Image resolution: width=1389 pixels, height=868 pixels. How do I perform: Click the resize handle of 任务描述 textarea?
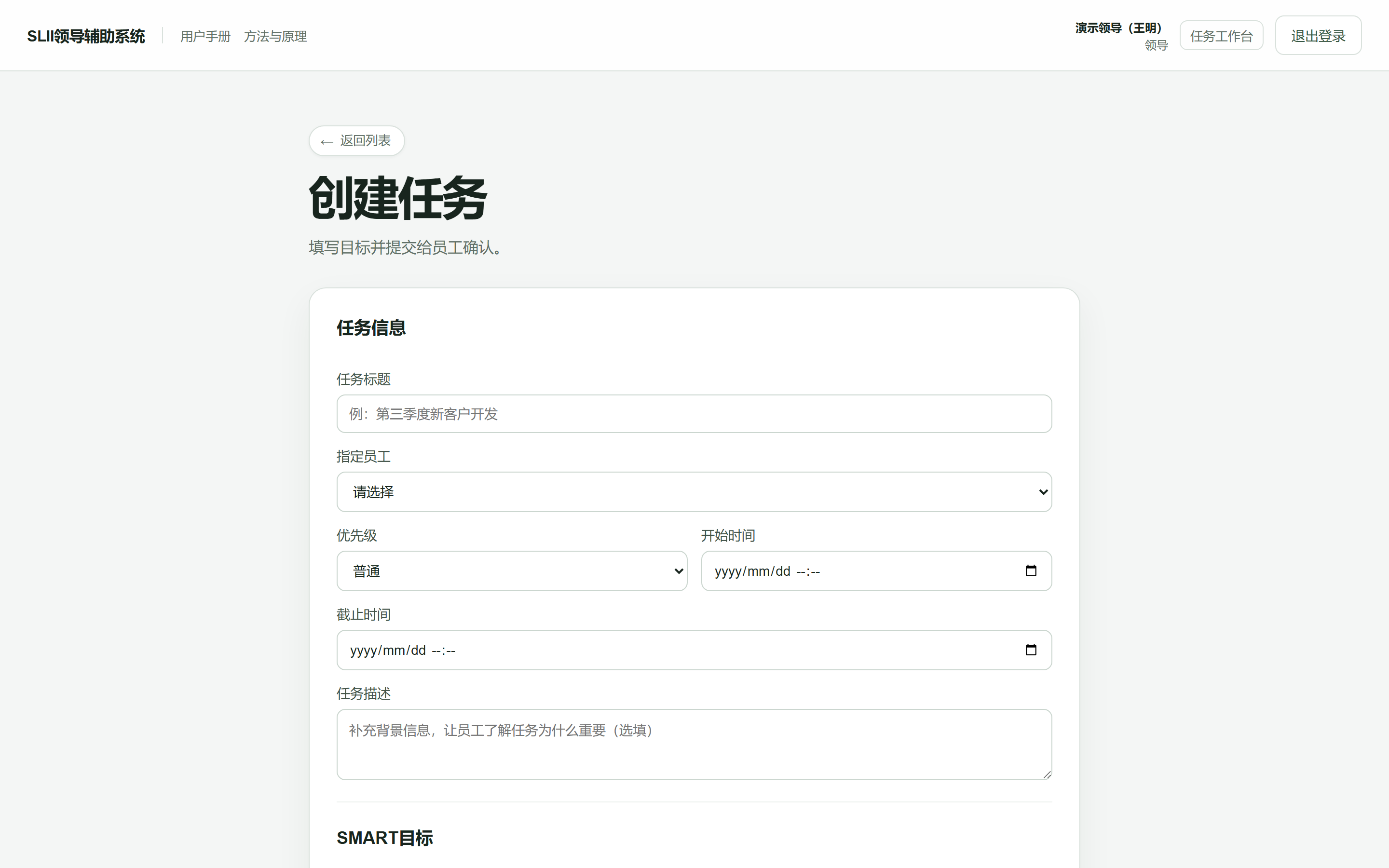(x=1047, y=774)
